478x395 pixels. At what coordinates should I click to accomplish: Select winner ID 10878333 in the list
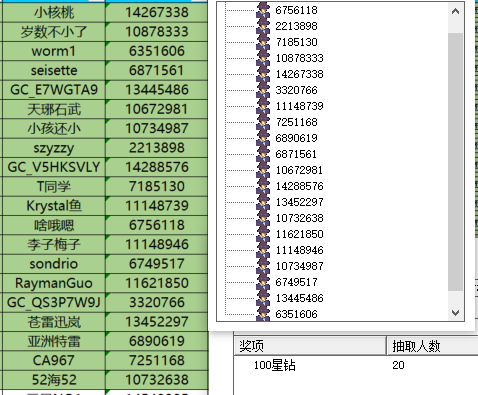[x=299, y=58]
